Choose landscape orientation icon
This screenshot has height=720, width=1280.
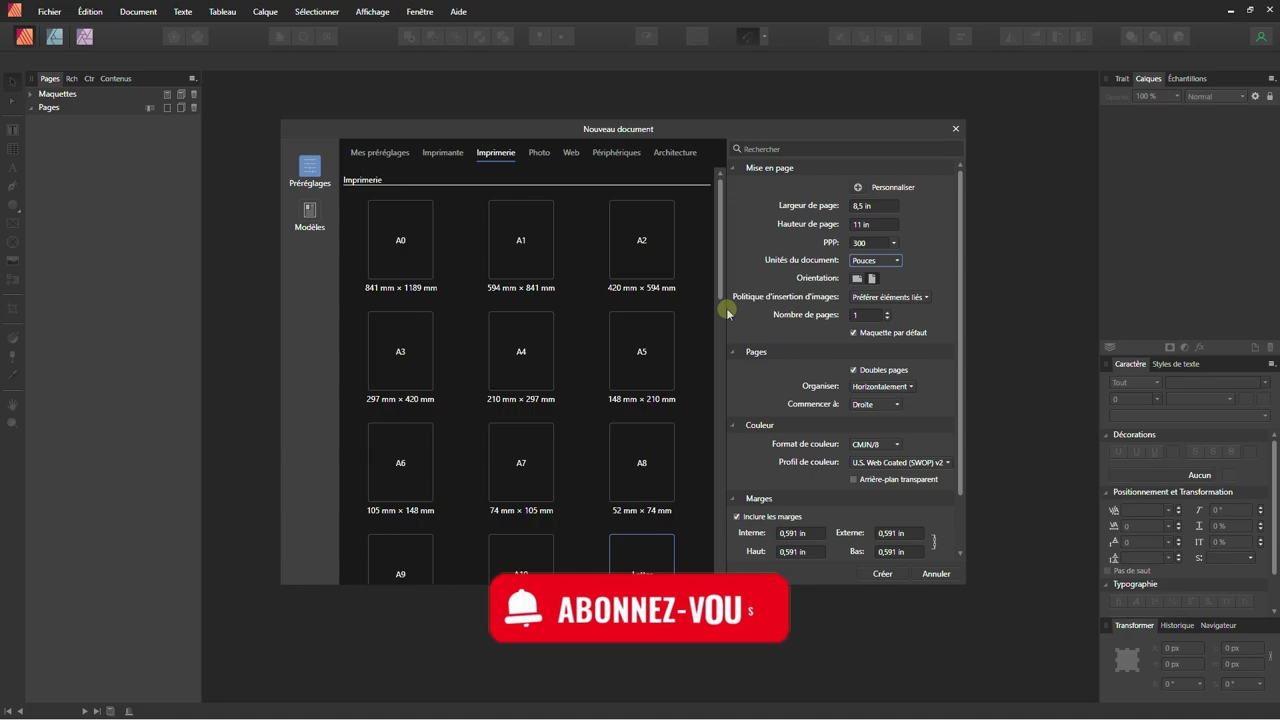(857, 279)
